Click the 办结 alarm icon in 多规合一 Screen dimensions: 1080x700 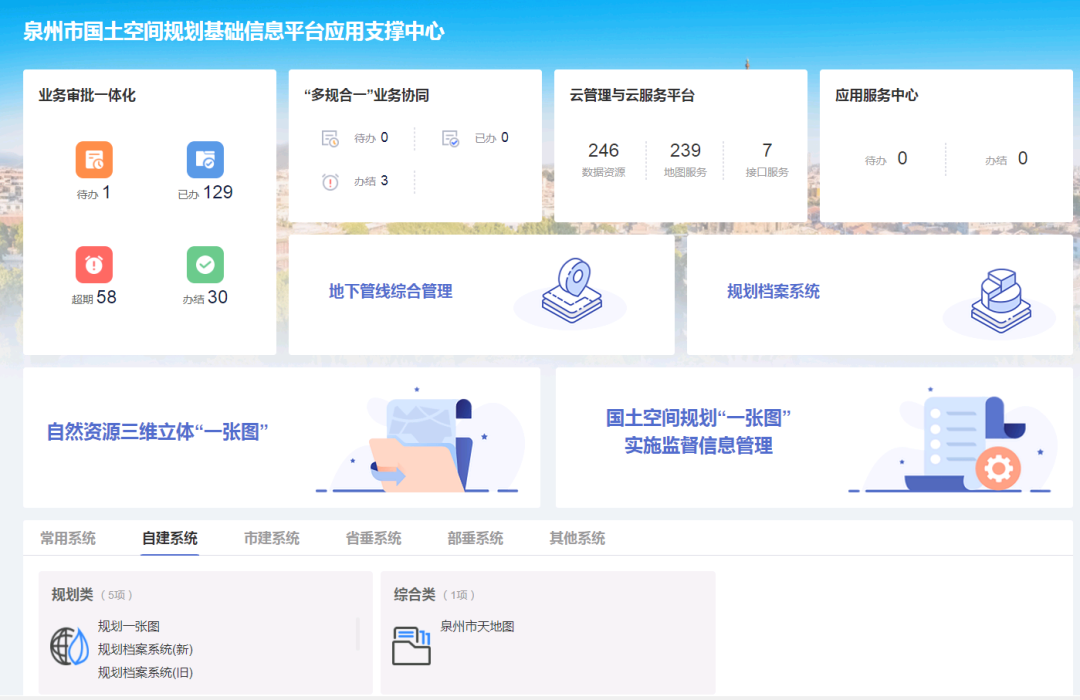330,182
